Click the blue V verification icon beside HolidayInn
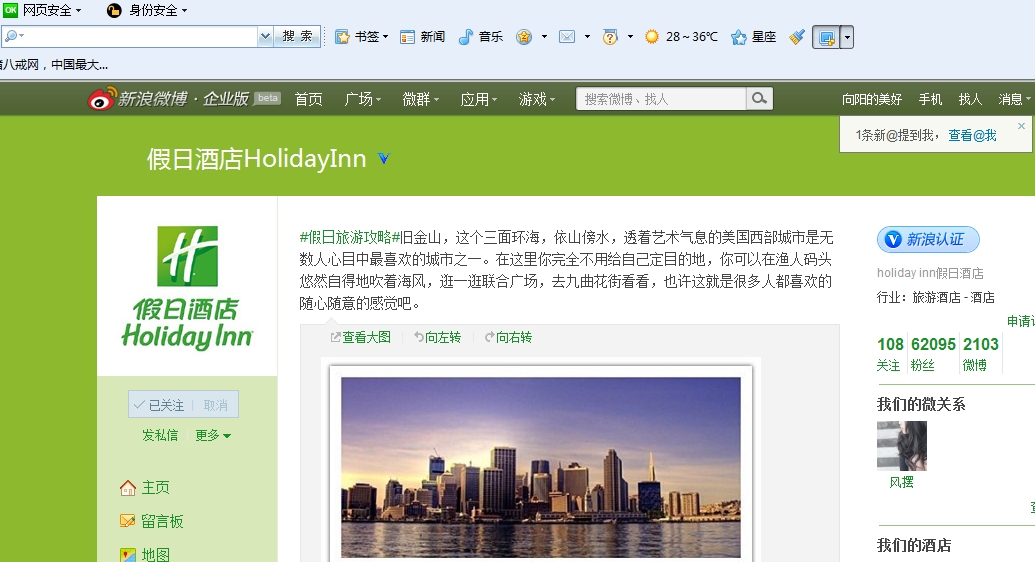 384,158
